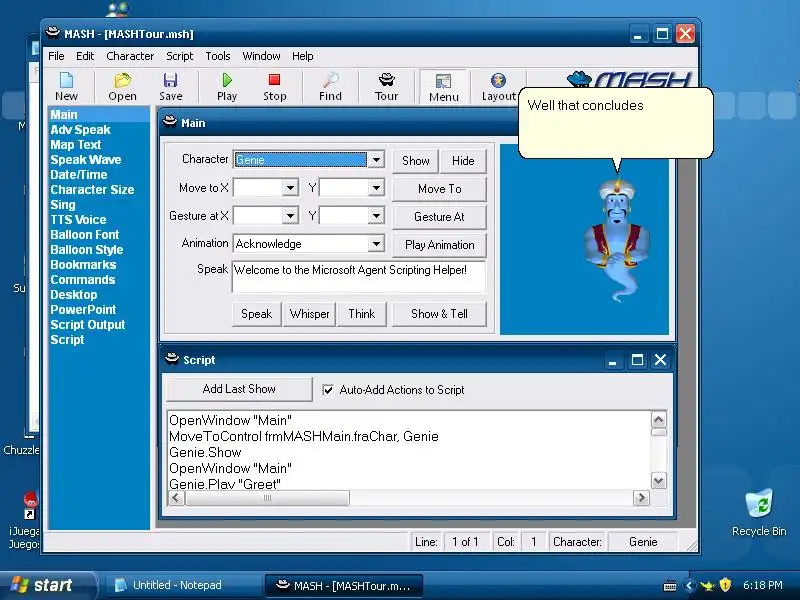The width and height of the screenshot is (800, 600).
Task: Toggle the Menu toolbar button
Action: pyautogui.click(x=443, y=87)
